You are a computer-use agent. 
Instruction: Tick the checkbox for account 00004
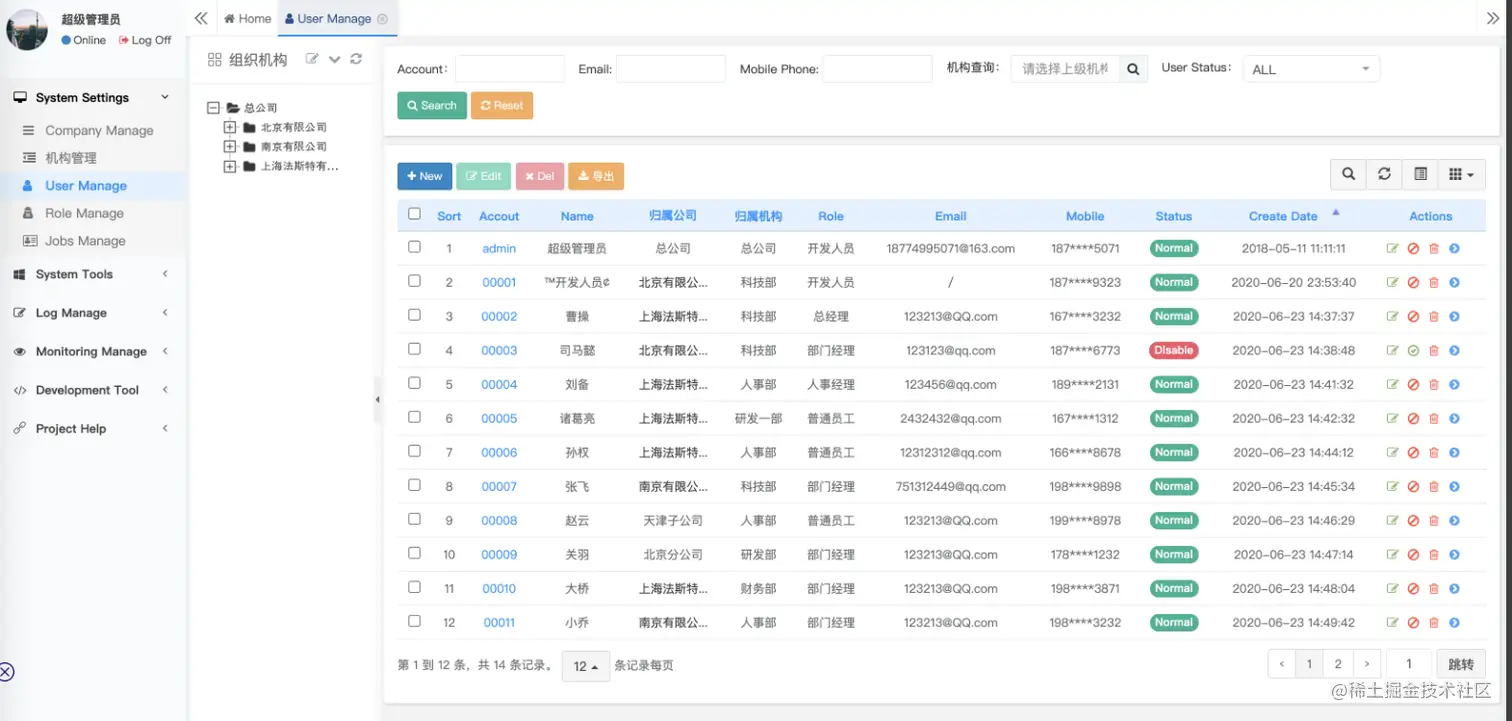(414, 383)
